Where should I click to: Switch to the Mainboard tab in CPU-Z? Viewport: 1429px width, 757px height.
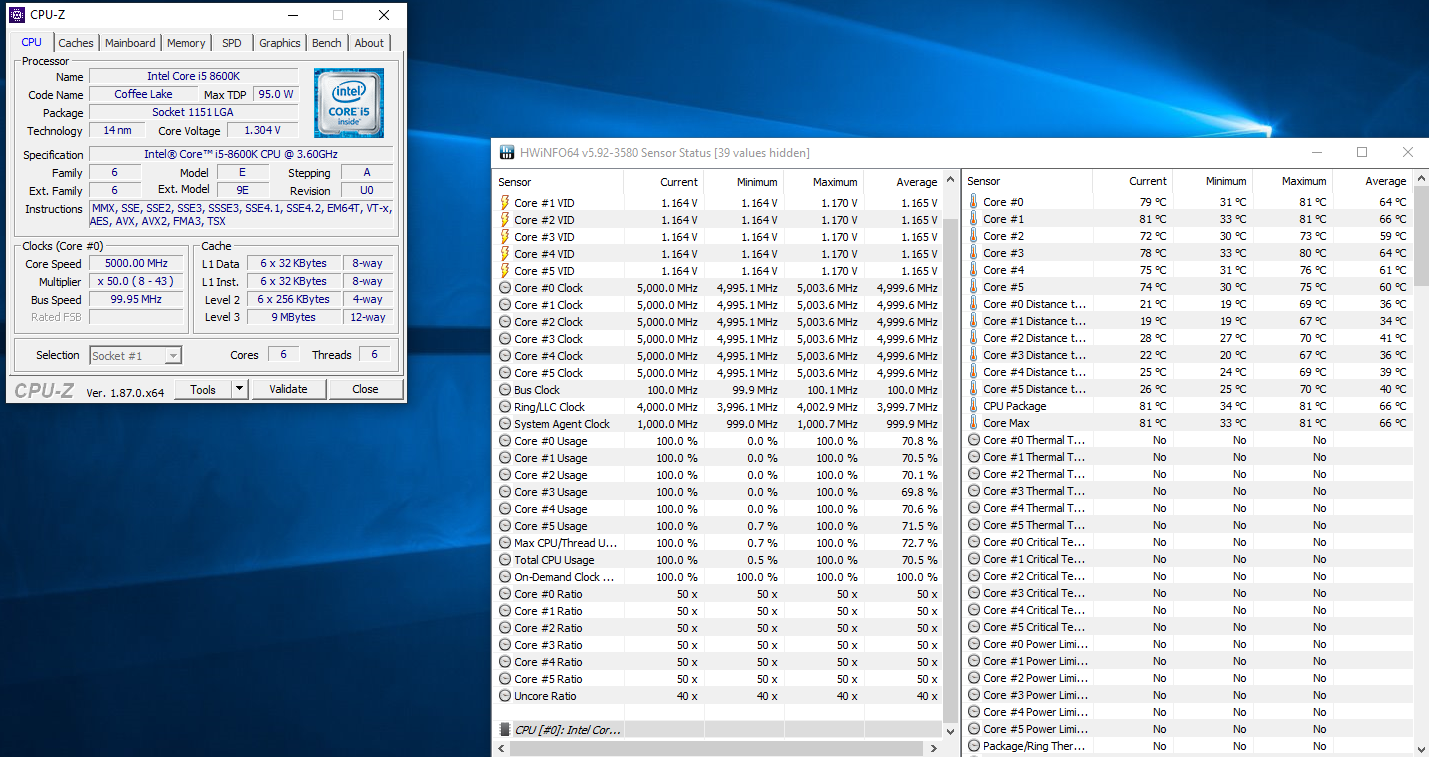(x=130, y=43)
